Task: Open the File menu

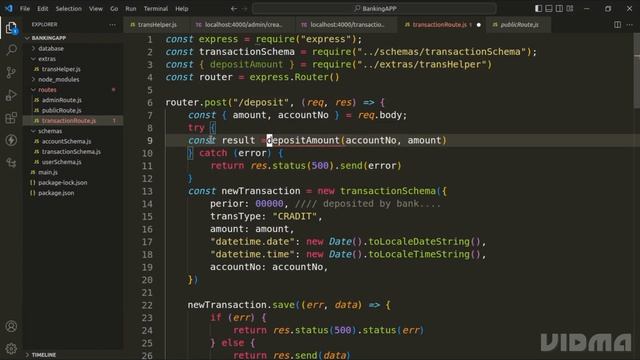Action: 25,9
